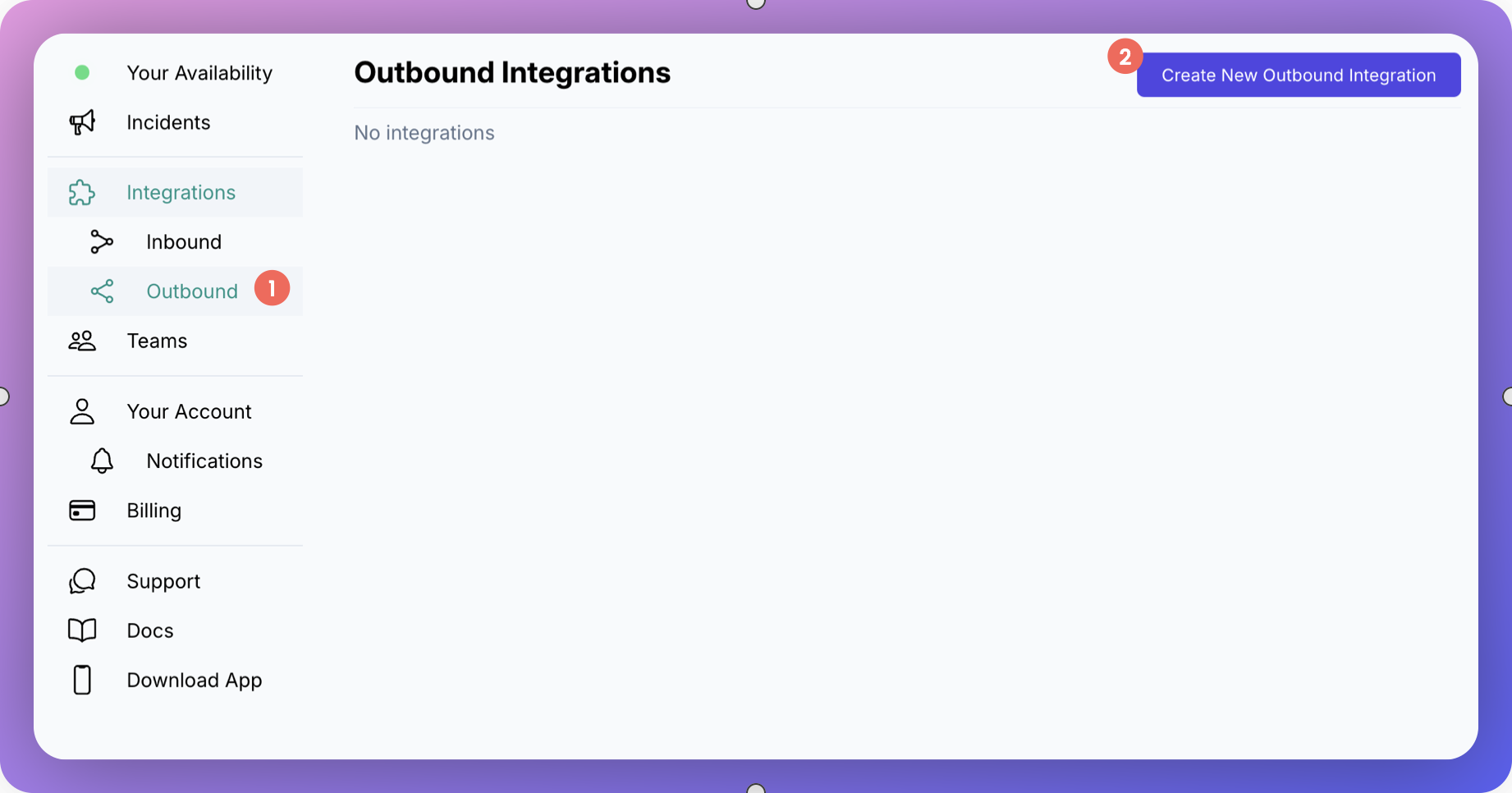The width and height of the screenshot is (1512, 793).
Task: Click the Download App phone icon
Action: tap(82, 680)
